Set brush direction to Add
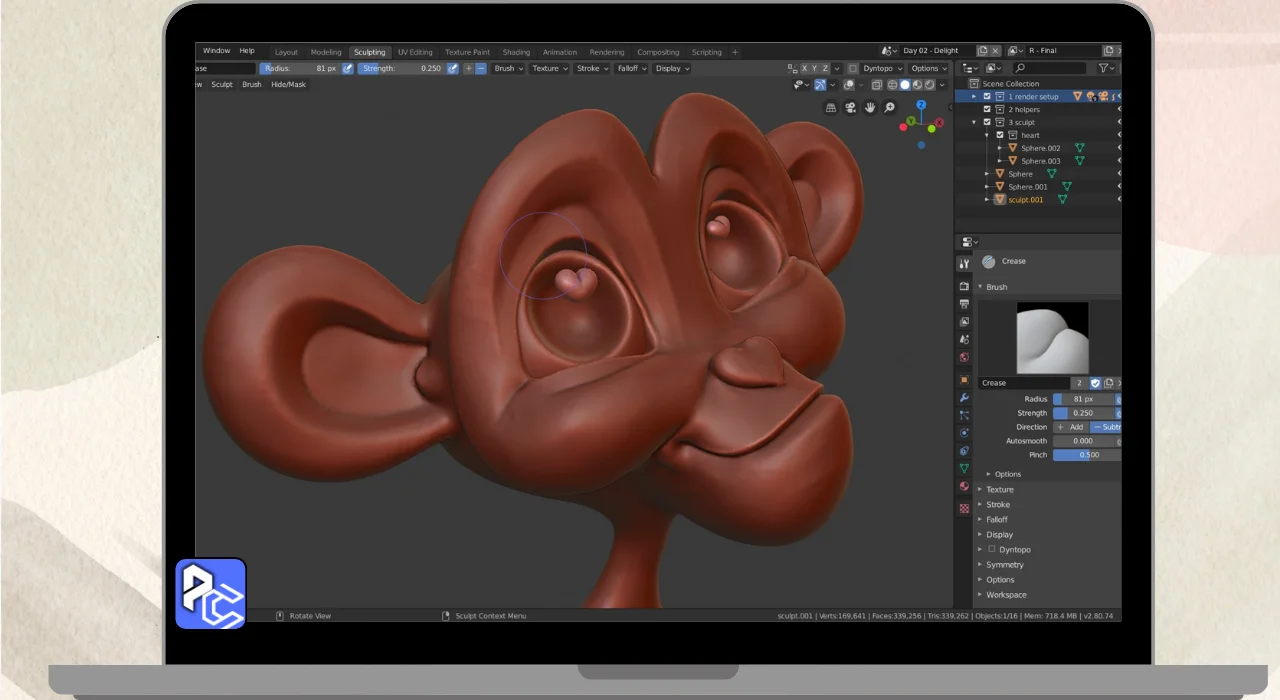The height and width of the screenshot is (700, 1280). 1070,427
